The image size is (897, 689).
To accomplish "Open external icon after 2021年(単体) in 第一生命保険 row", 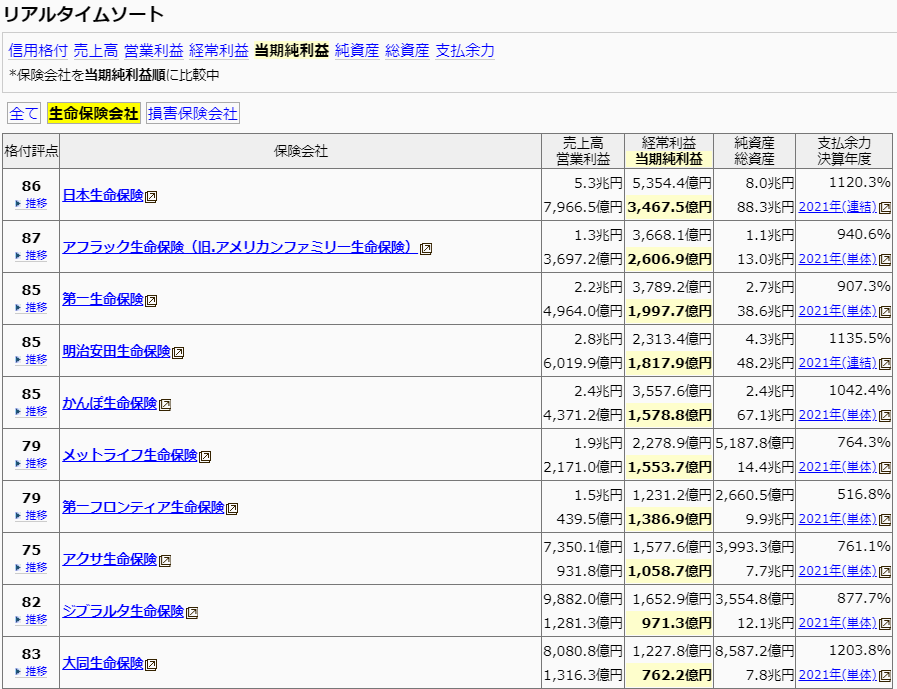I will [x=884, y=312].
